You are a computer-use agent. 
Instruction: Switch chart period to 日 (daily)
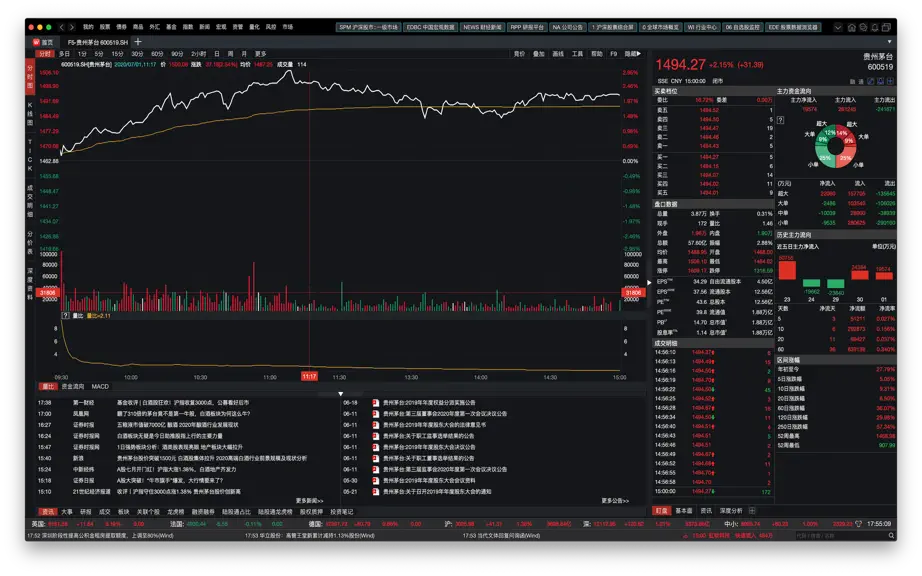[x=216, y=53]
